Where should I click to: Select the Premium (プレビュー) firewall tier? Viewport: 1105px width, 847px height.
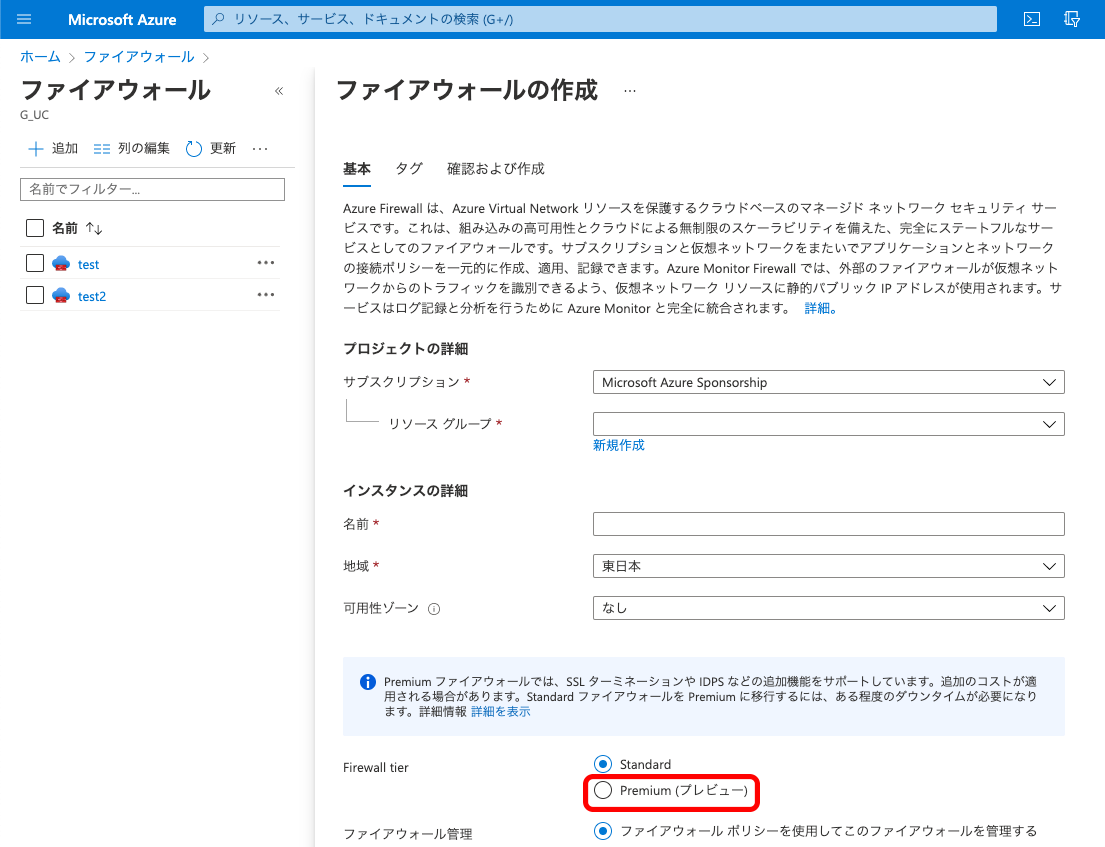[x=603, y=791]
